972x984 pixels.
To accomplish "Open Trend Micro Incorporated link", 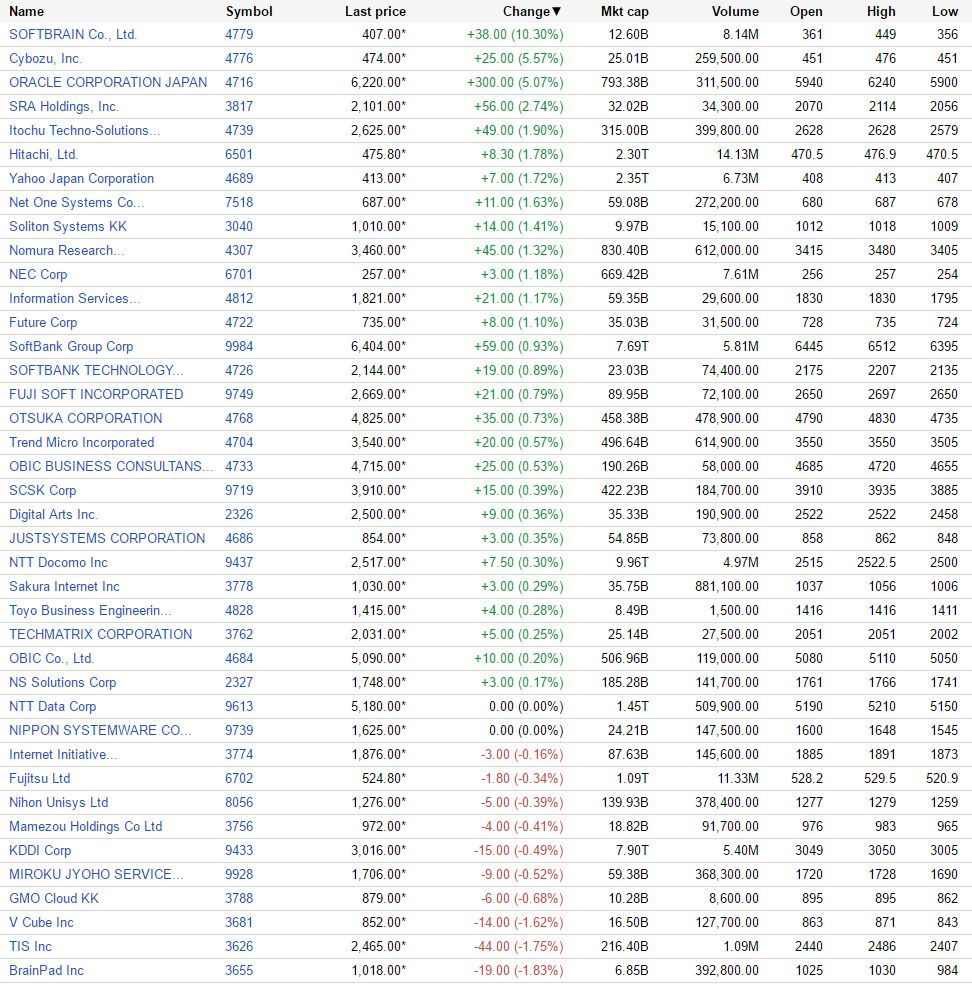I will (82, 442).
